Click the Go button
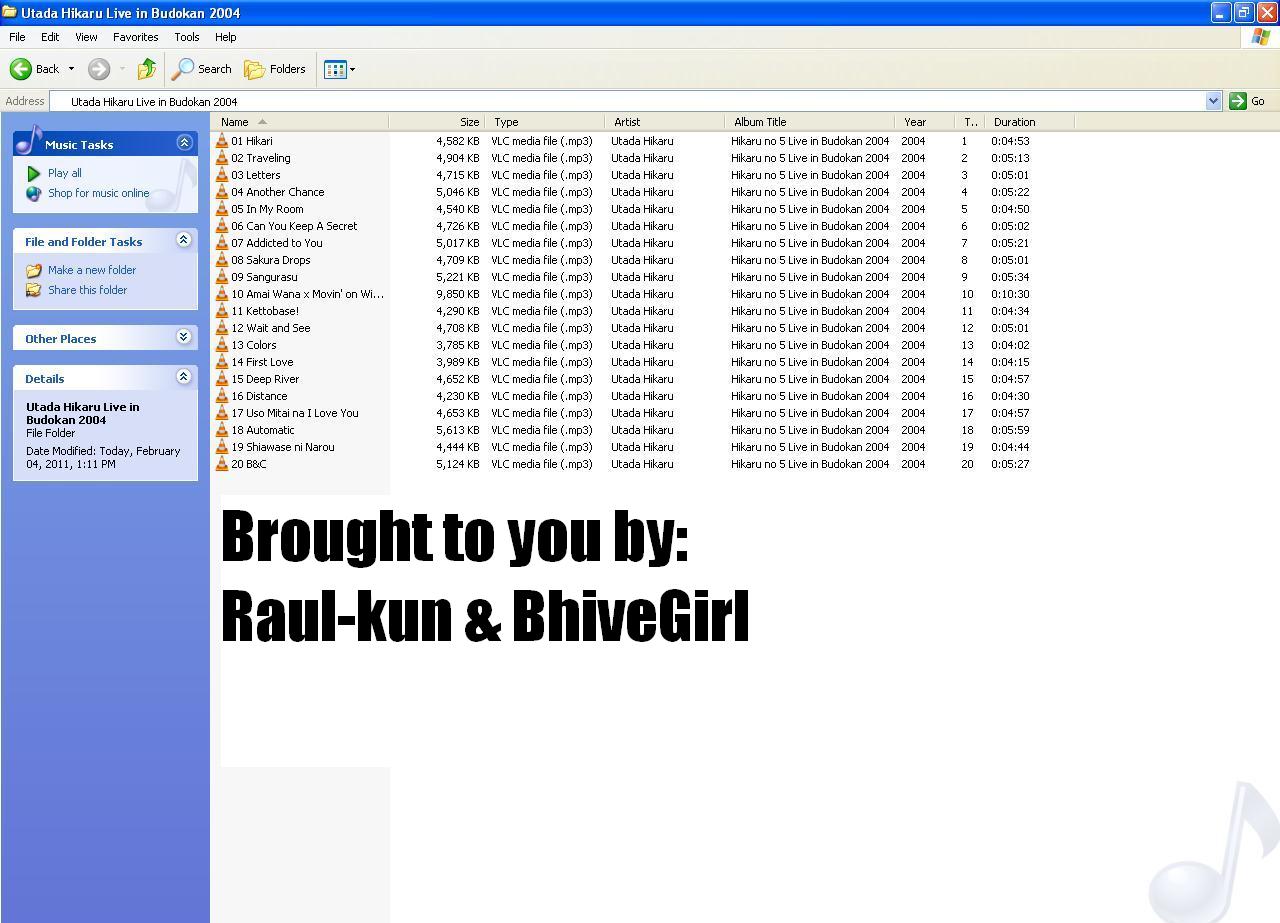Screen dimensions: 1280x923 click(1247, 101)
